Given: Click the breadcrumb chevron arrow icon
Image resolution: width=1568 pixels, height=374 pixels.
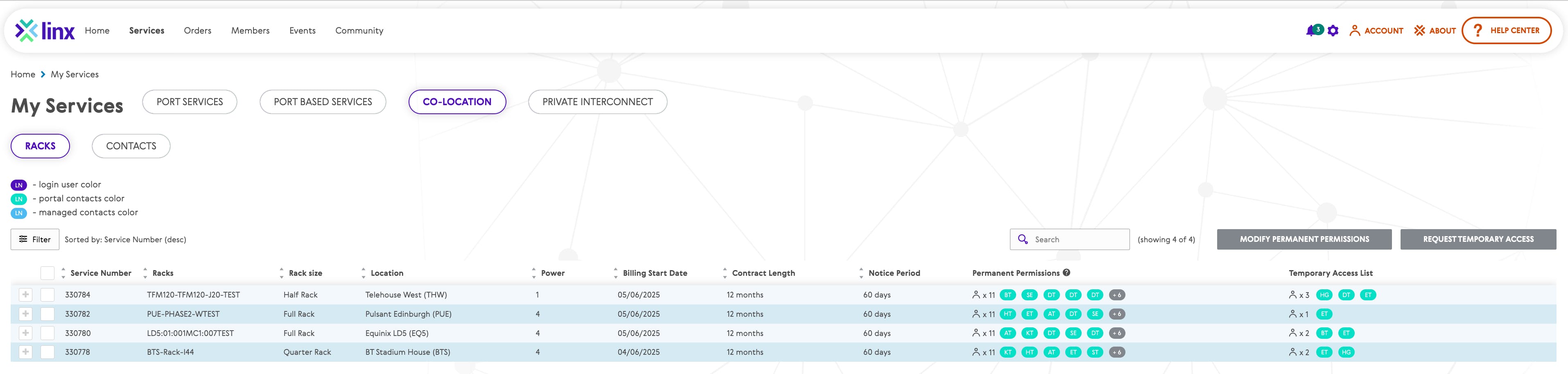Looking at the screenshot, I should point(43,74).
